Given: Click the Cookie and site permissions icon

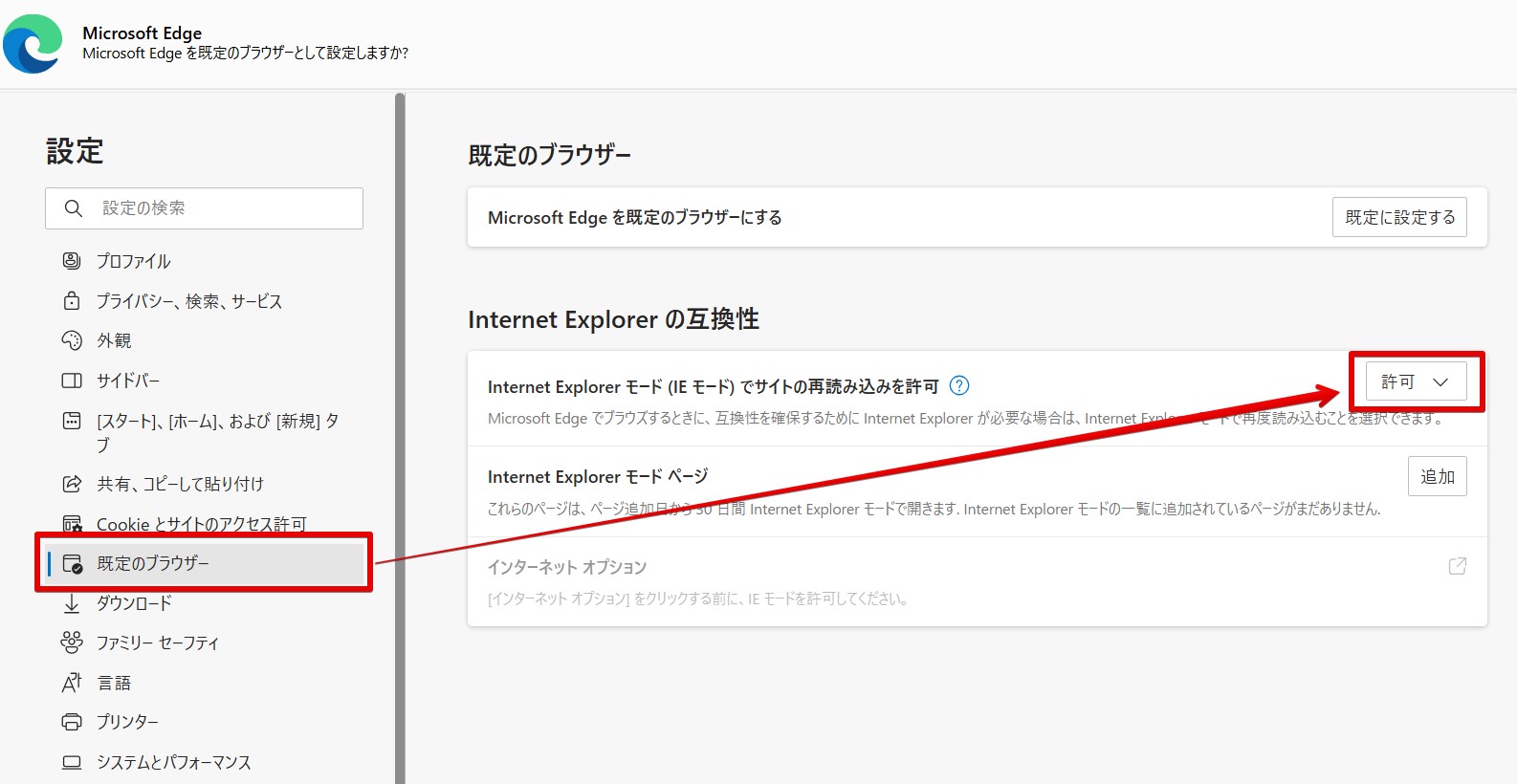Looking at the screenshot, I should [x=72, y=524].
